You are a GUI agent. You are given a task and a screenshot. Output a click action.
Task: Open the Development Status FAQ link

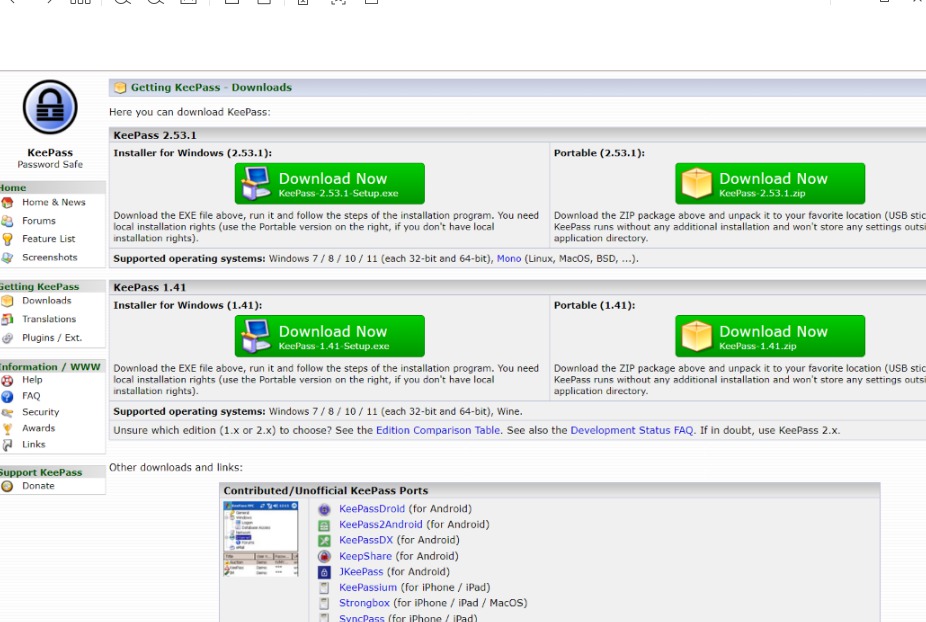632,430
